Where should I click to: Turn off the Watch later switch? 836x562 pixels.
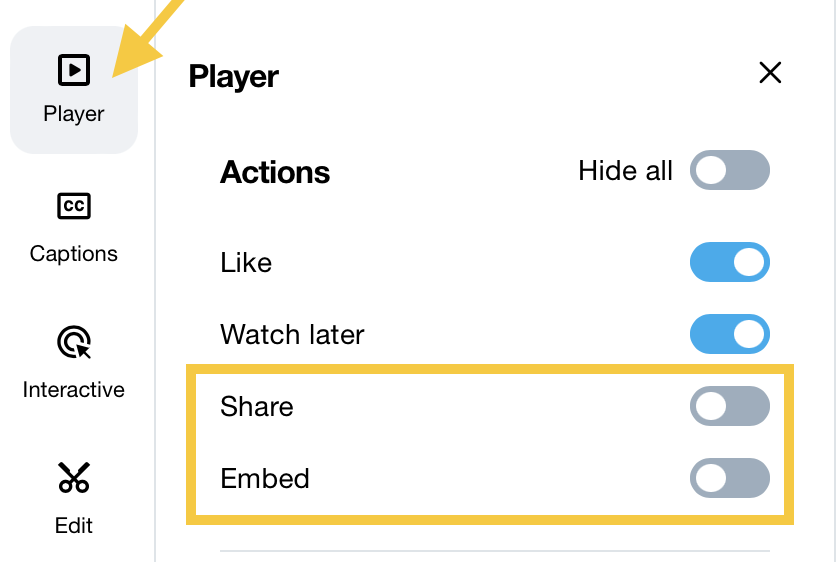pyautogui.click(x=729, y=334)
